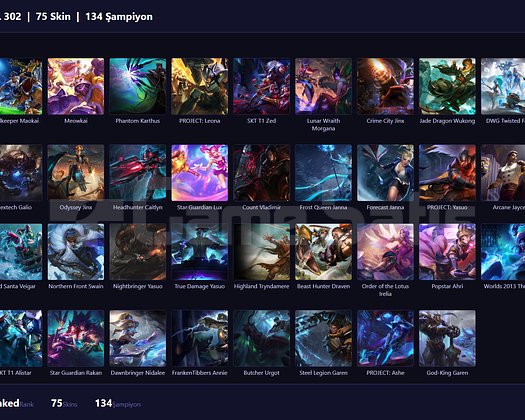Click the Jade Dragon Wukong skin image
Screen dimensions: 525x420
pos(447,86)
